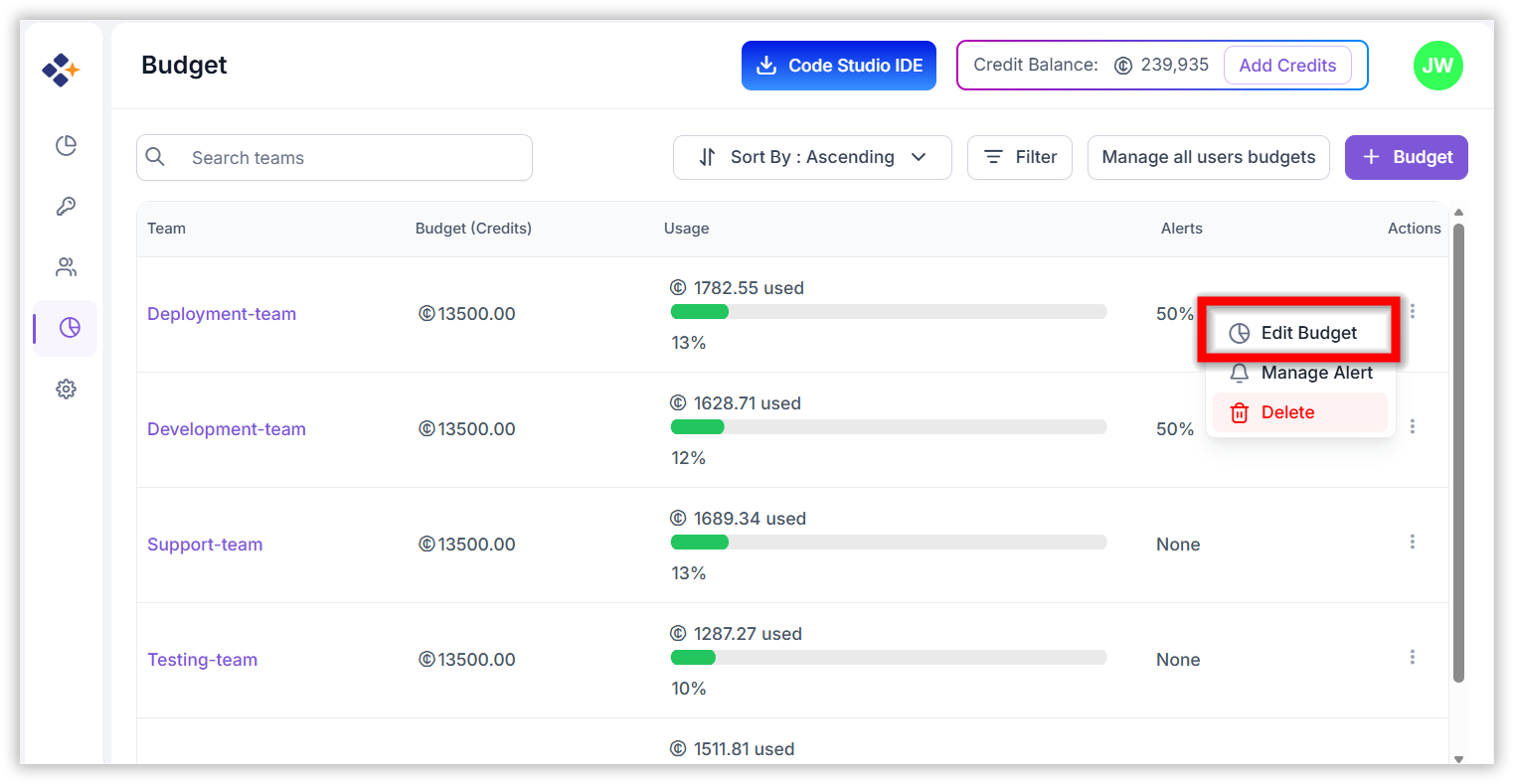Screen dimensions: 1514x784
Task: Click the app logo in the sidebar
Action: pos(61,70)
